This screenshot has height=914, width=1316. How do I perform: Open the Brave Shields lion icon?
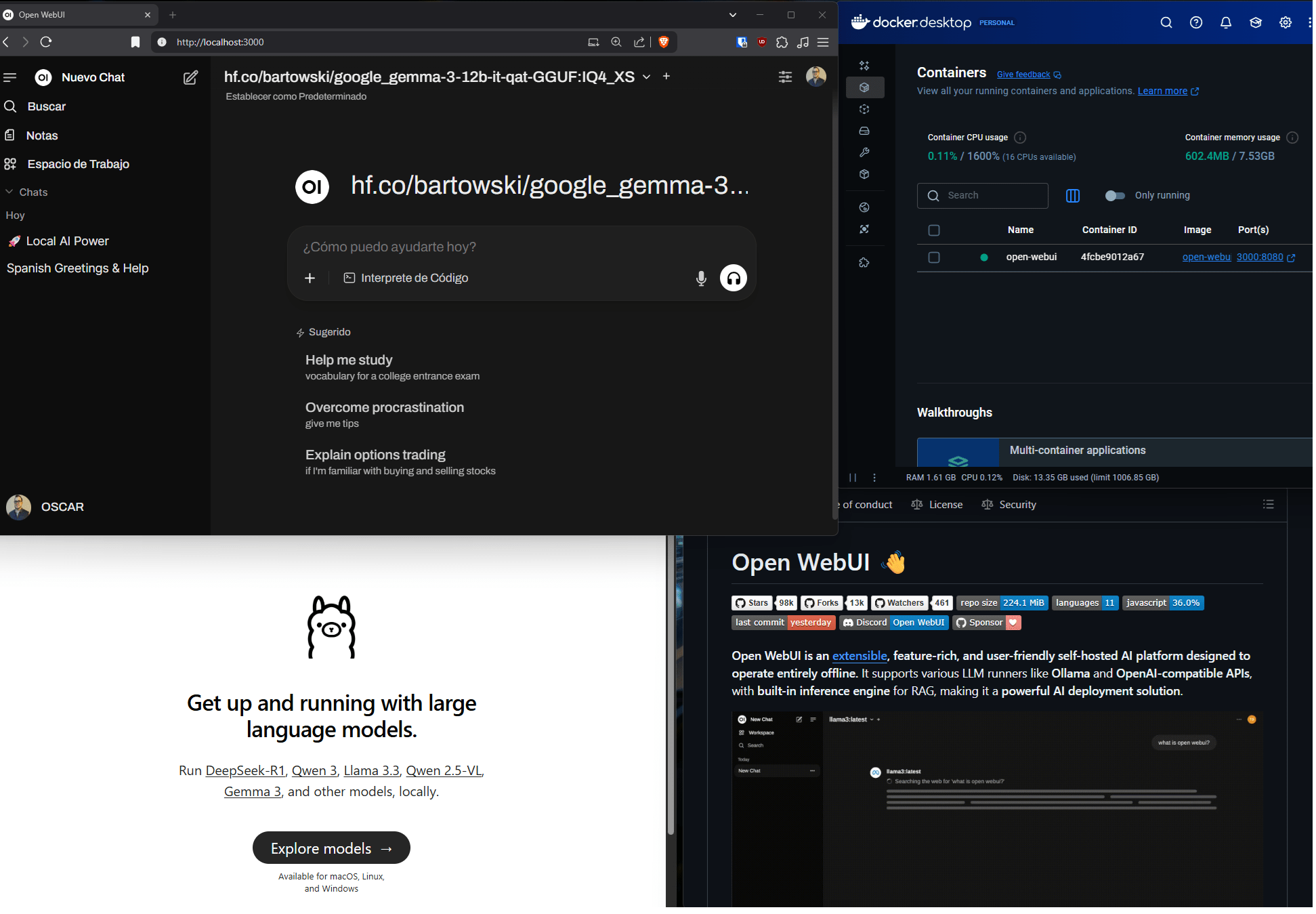point(664,42)
